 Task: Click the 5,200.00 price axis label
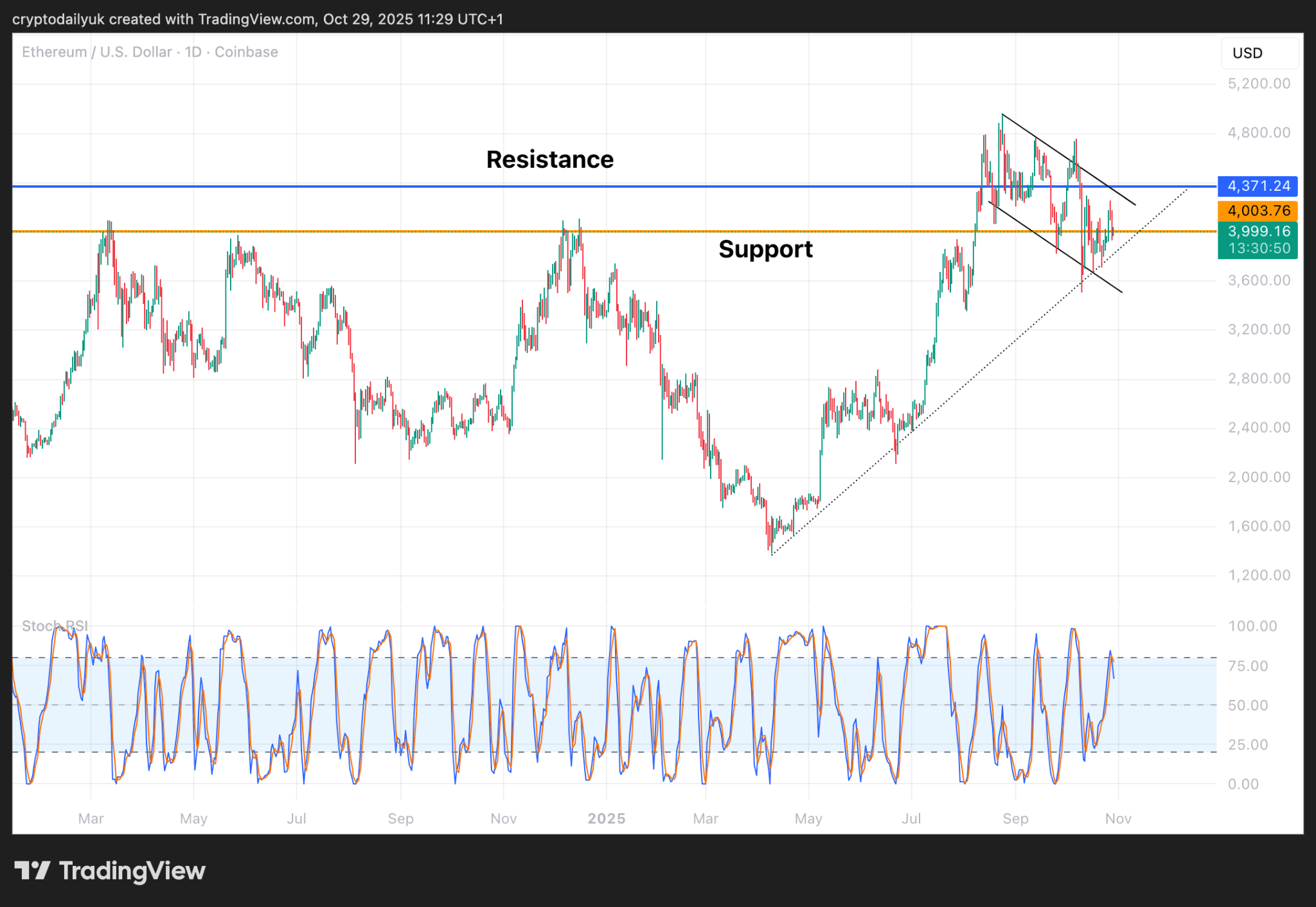pyautogui.click(x=1258, y=84)
